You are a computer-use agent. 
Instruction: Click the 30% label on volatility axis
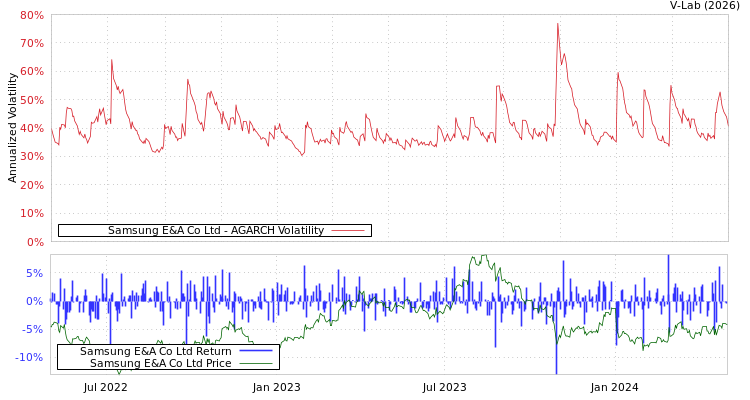(x=31, y=157)
